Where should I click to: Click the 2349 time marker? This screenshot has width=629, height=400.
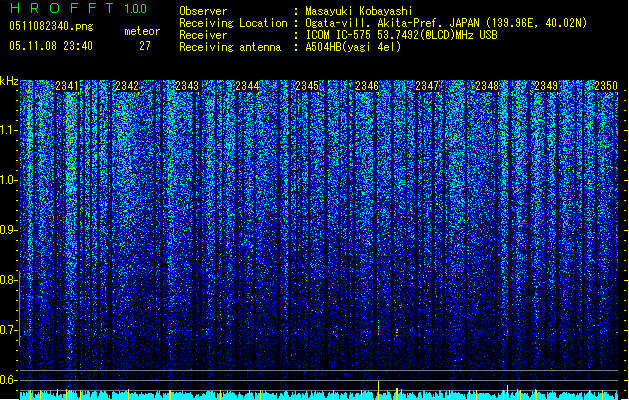pos(546,86)
